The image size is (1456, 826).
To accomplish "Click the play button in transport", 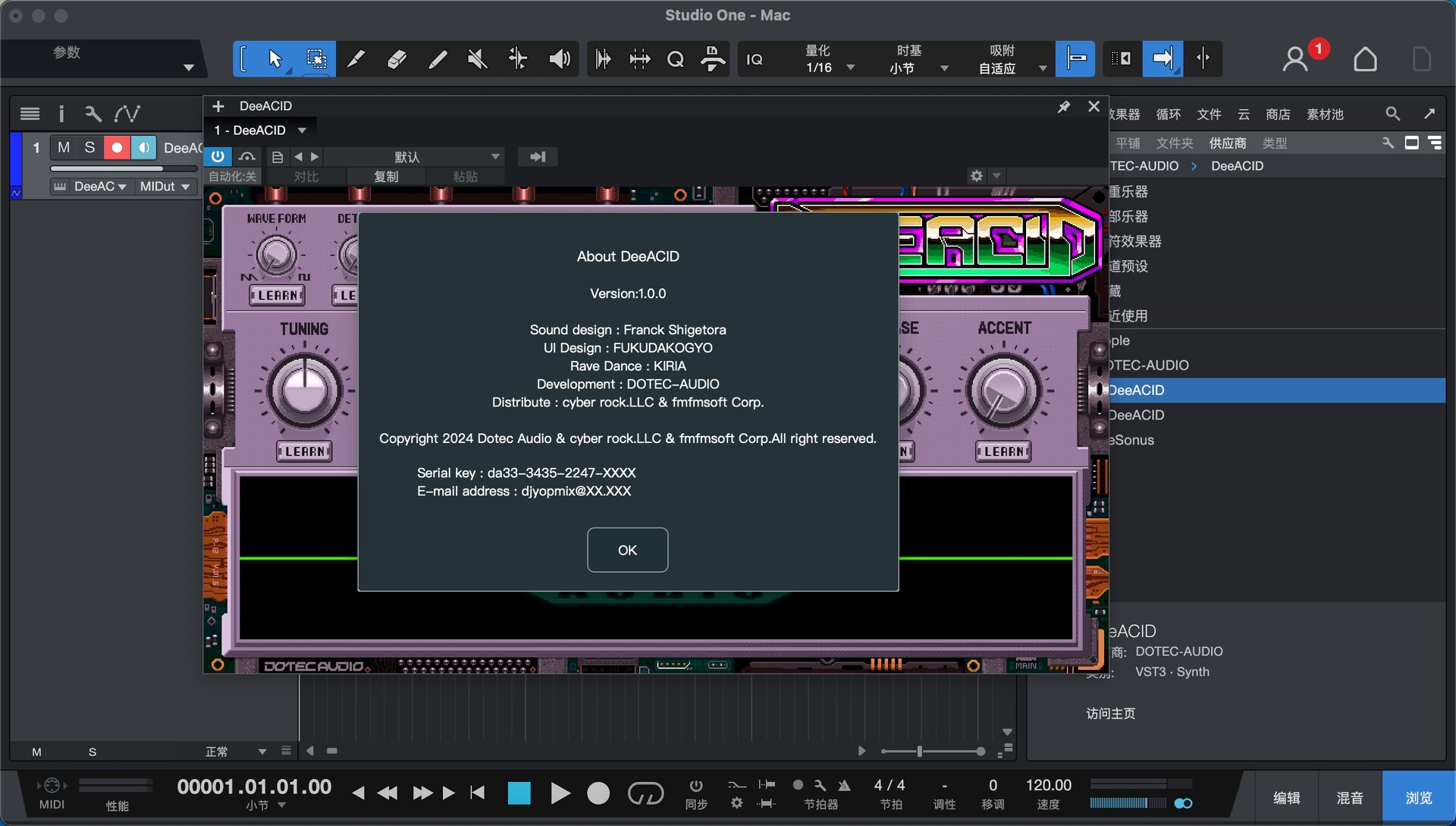I will click(x=560, y=793).
